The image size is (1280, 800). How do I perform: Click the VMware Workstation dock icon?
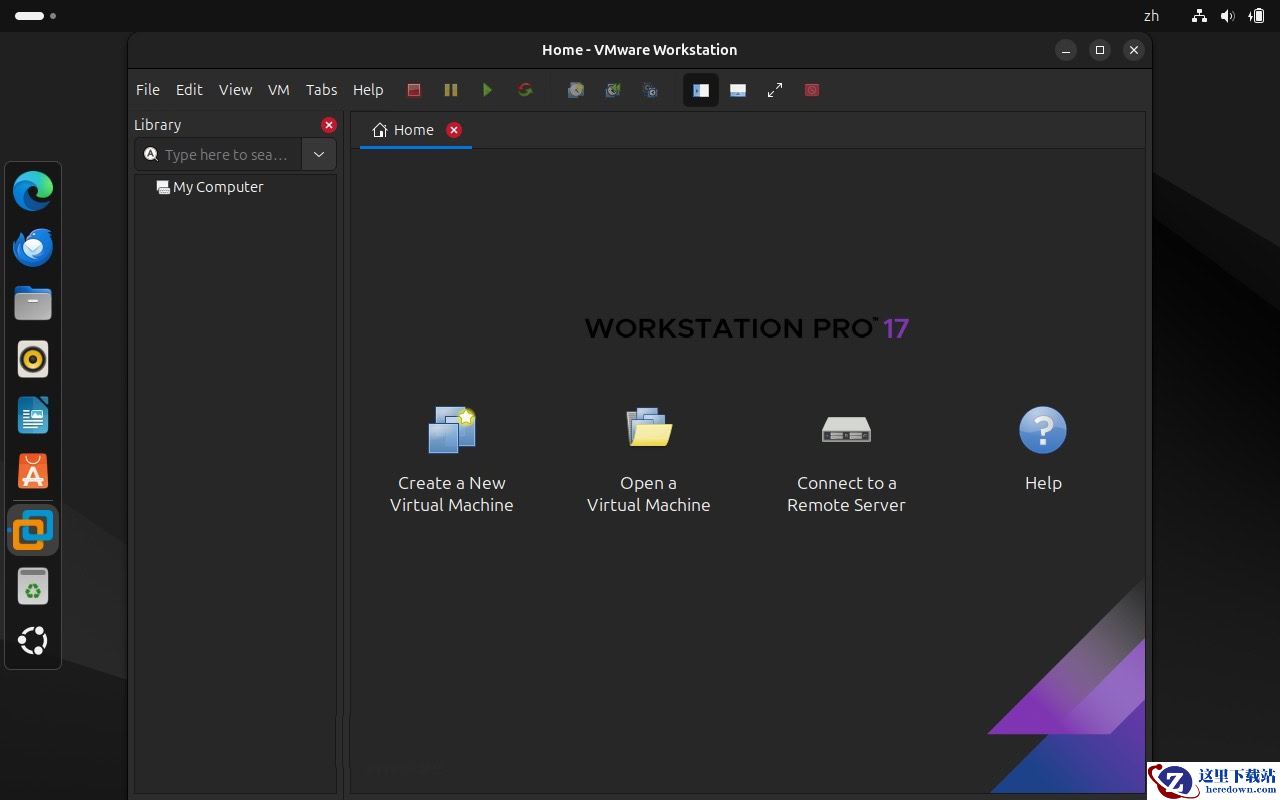pos(33,530)
